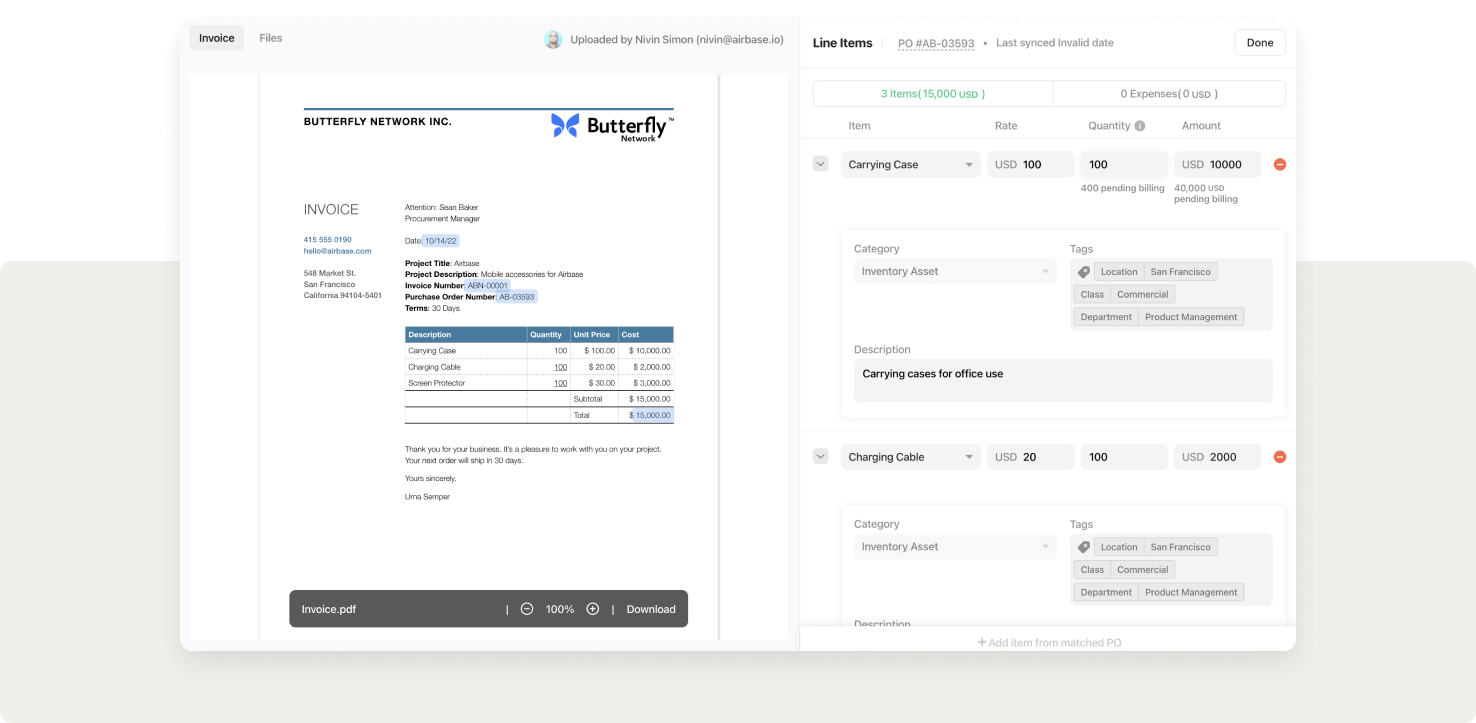Click the tag icon in Charging Cable tags
The height and width of the screenshot is (723, 1476).
click(1084, 547)
